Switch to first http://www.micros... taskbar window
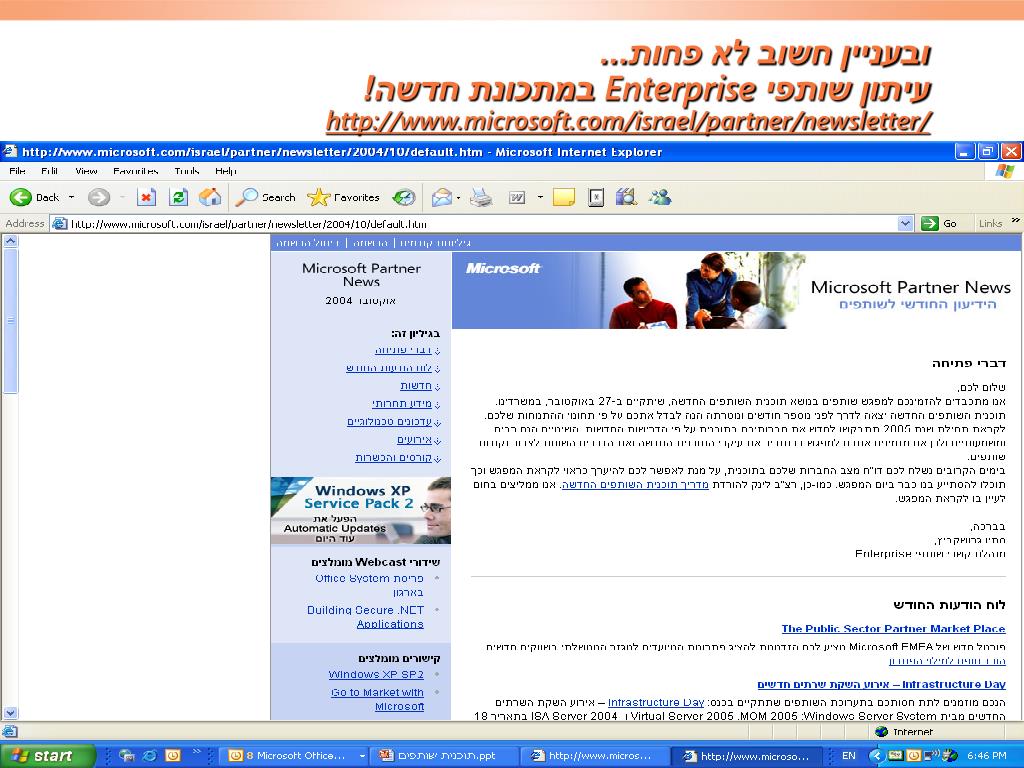 click(596, 756)
